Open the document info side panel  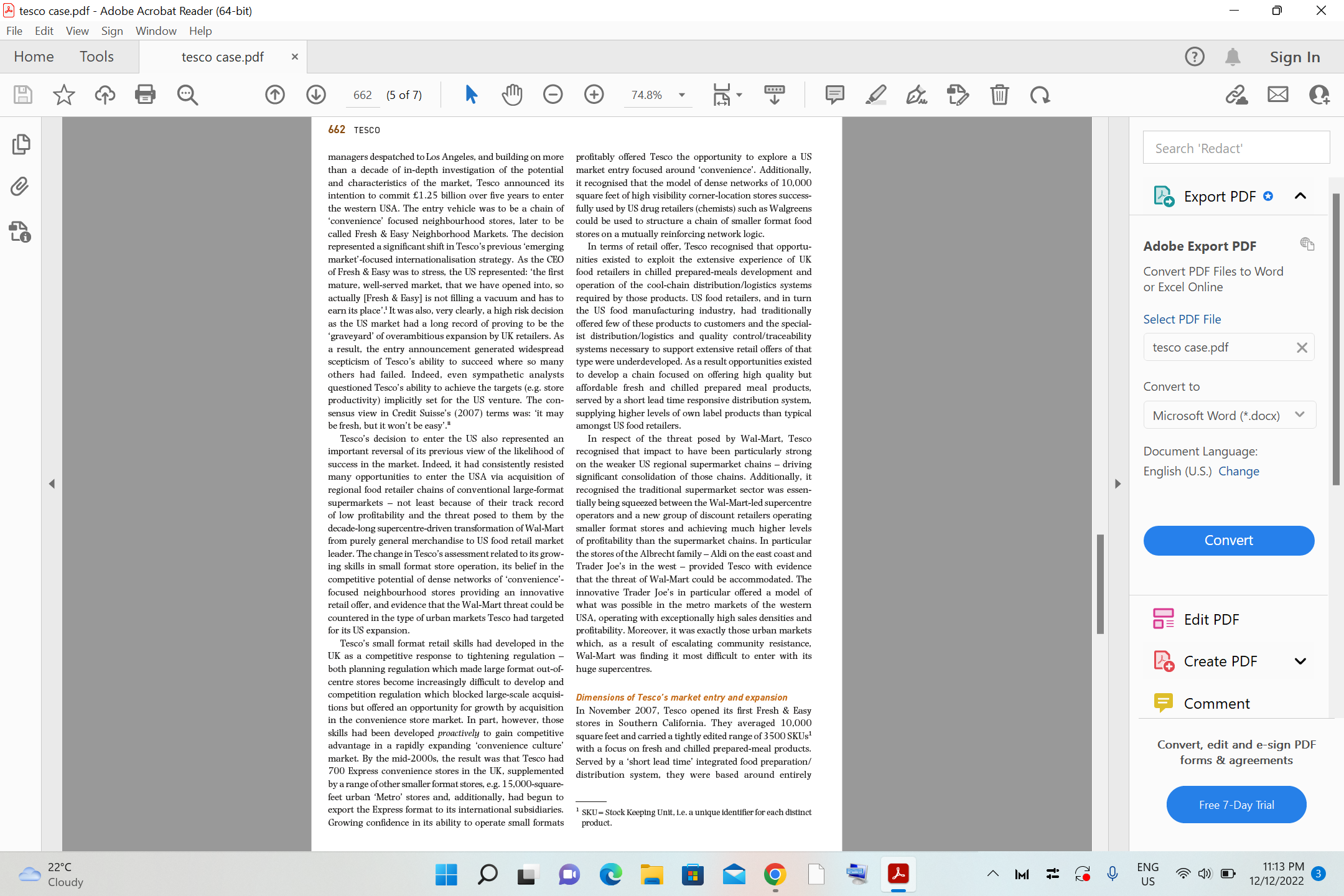(20, 231)
